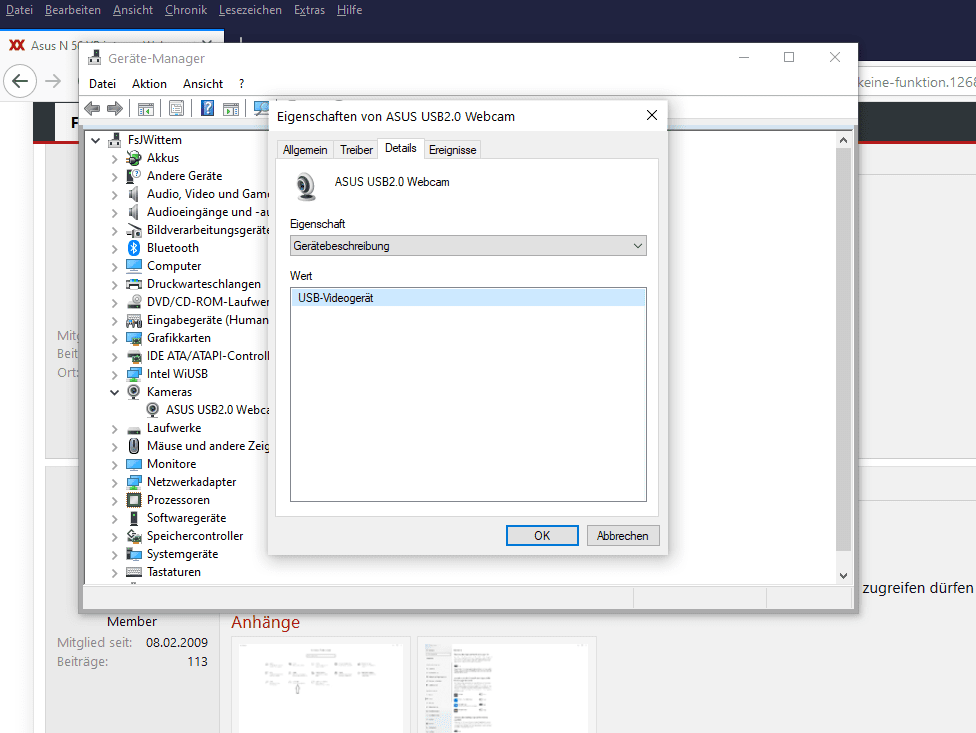
Task: Select Eingabegeräte (Human Interface) tree item
Action: click(208, 320)
